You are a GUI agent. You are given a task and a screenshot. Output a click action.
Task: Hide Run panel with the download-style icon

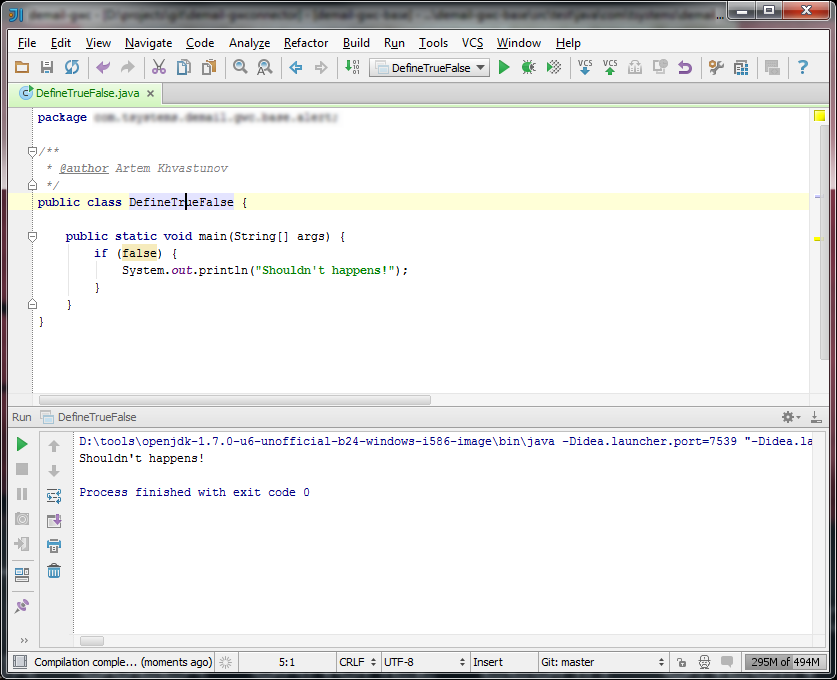coord(816,417)
